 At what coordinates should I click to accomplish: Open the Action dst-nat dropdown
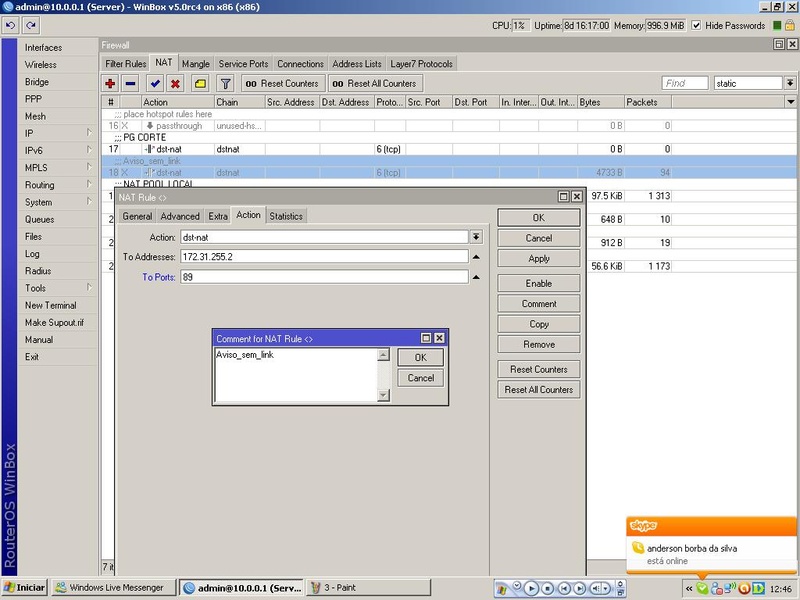point(476,237)
